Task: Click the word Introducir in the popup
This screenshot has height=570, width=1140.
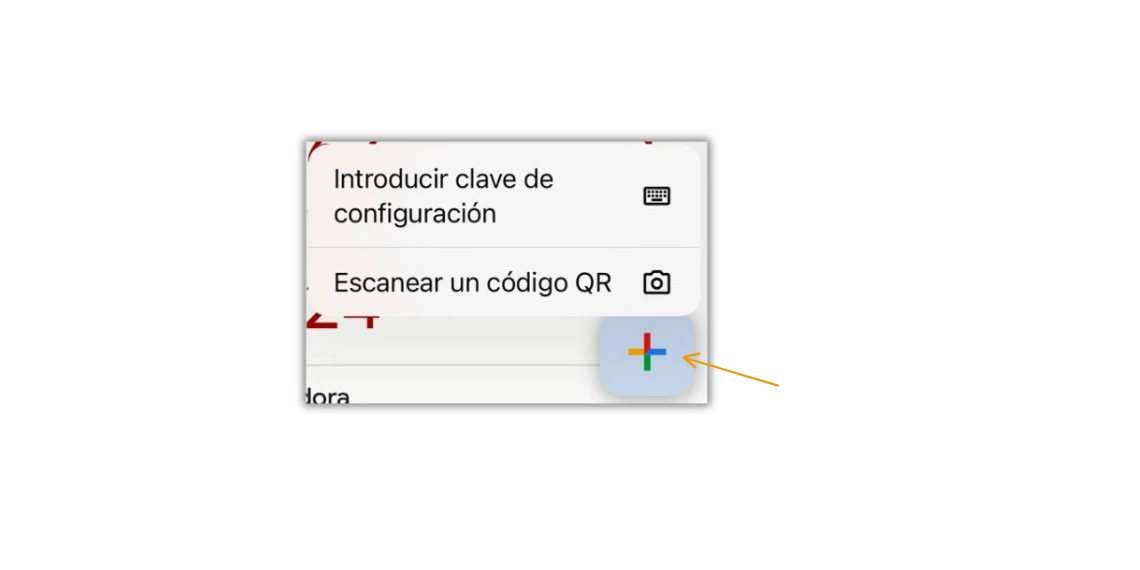Action: pyautogui.click(x=390, y=179)
